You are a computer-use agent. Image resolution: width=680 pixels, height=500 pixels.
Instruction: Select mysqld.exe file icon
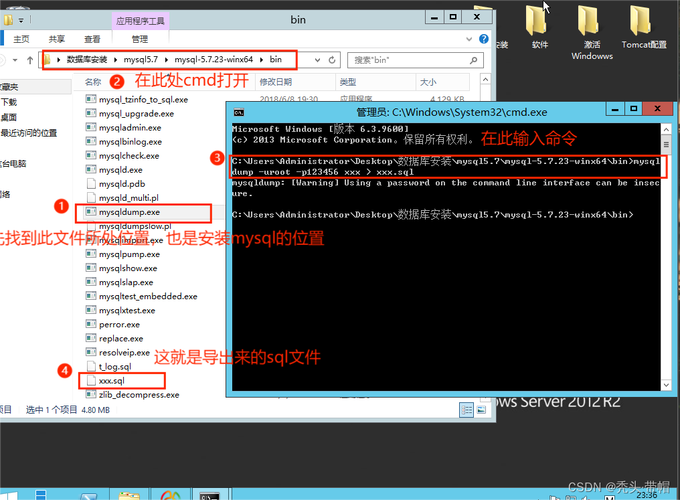(x=91, y=169)
